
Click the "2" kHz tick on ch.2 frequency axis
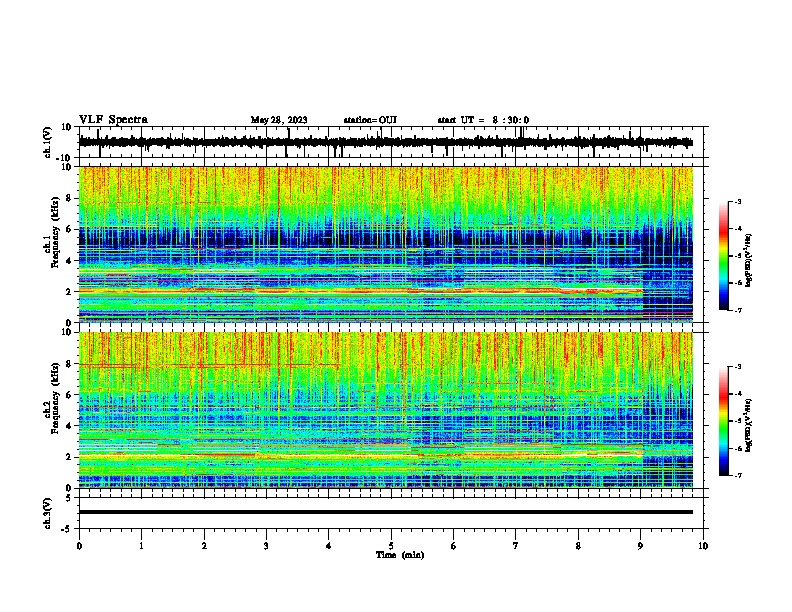click(69, 457)
